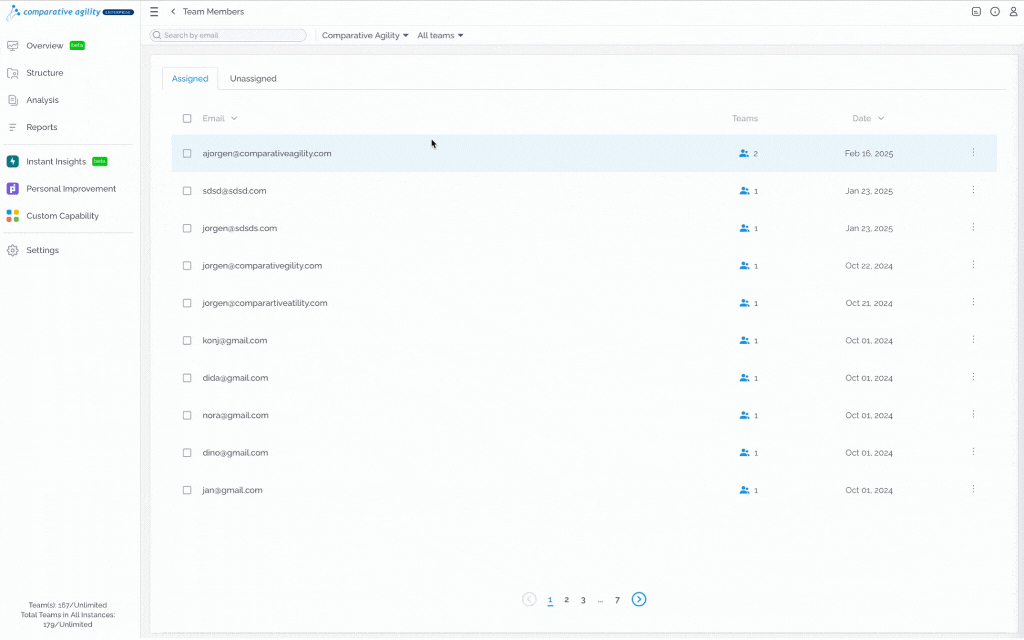1024x640 pixels.
Task: Check the box for nora@gmail.com
Action: (187, 415)
